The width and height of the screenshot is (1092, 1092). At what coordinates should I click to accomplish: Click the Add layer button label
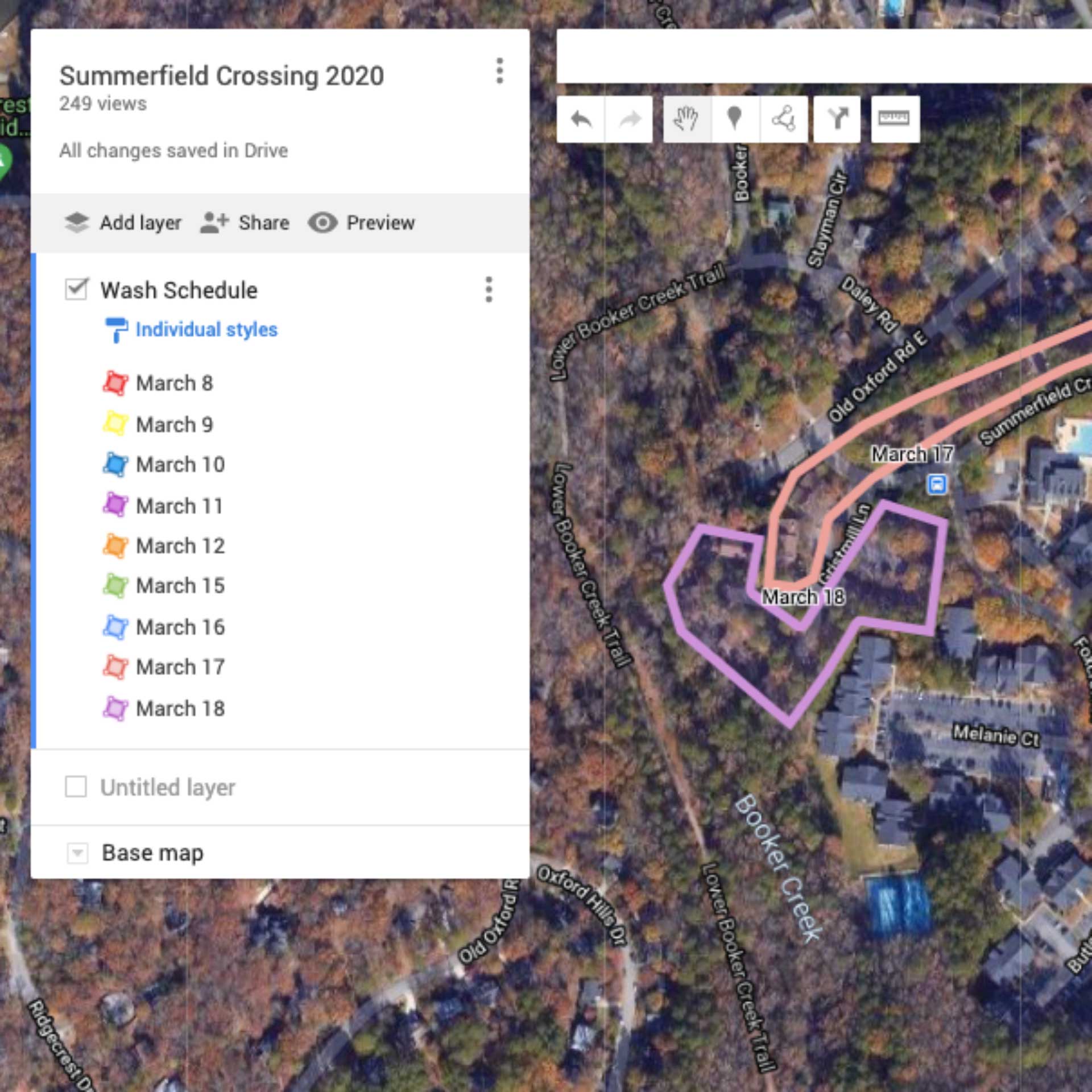(x=140, y=223)
